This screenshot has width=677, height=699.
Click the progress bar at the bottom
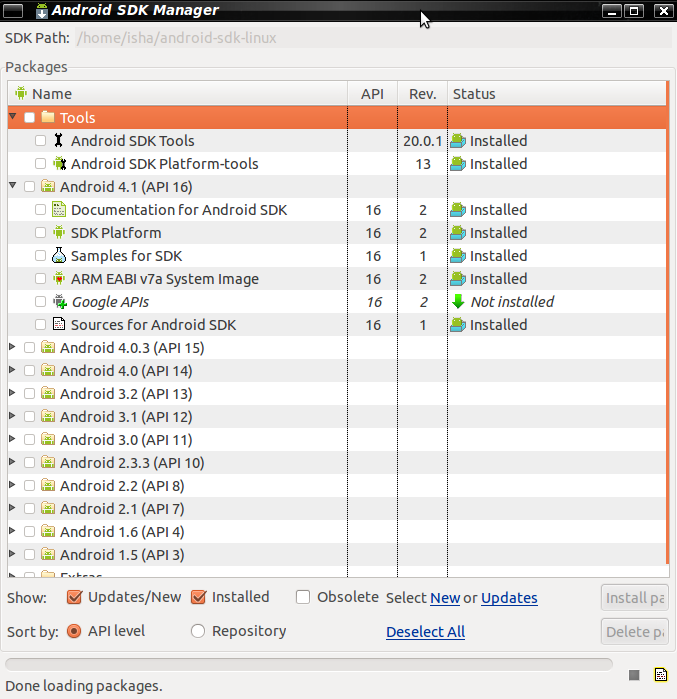309,664
